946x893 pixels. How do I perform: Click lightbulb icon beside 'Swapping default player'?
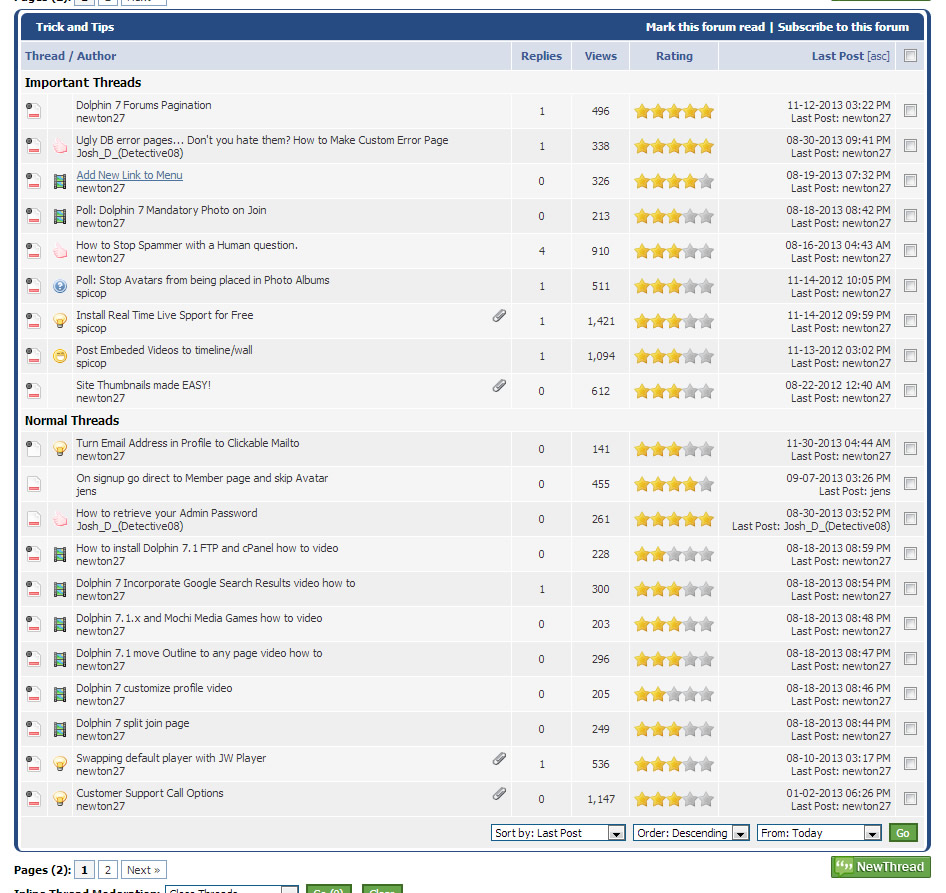click(x=60, y=764)
